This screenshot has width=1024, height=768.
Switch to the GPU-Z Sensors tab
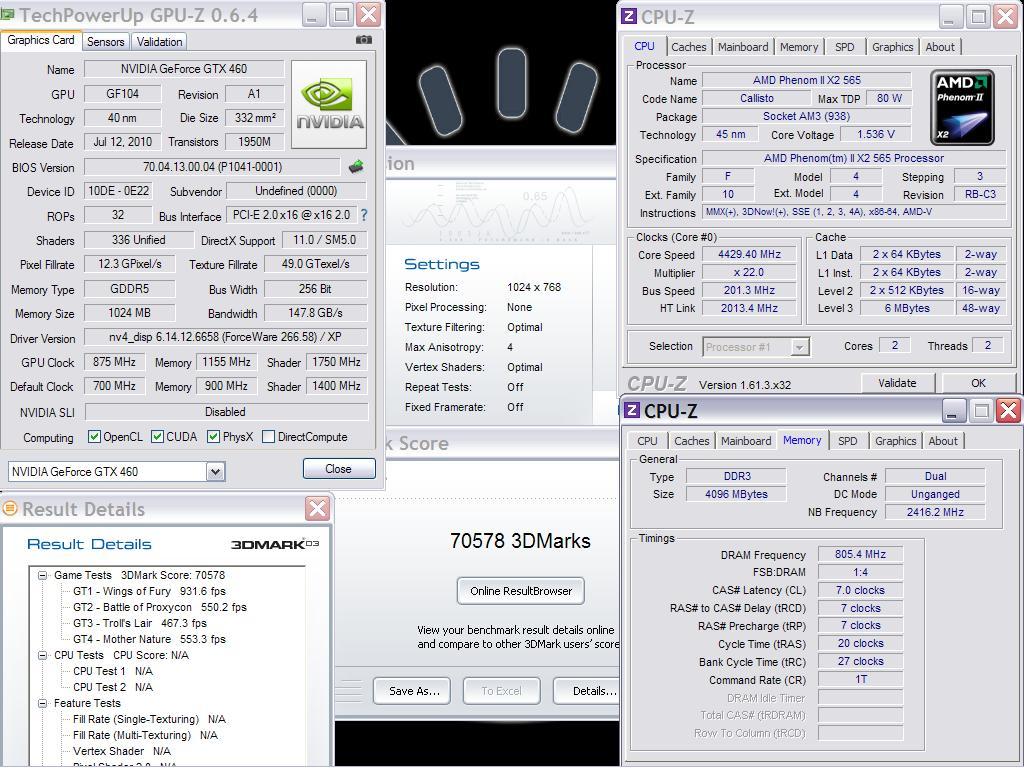pos(105,42)
